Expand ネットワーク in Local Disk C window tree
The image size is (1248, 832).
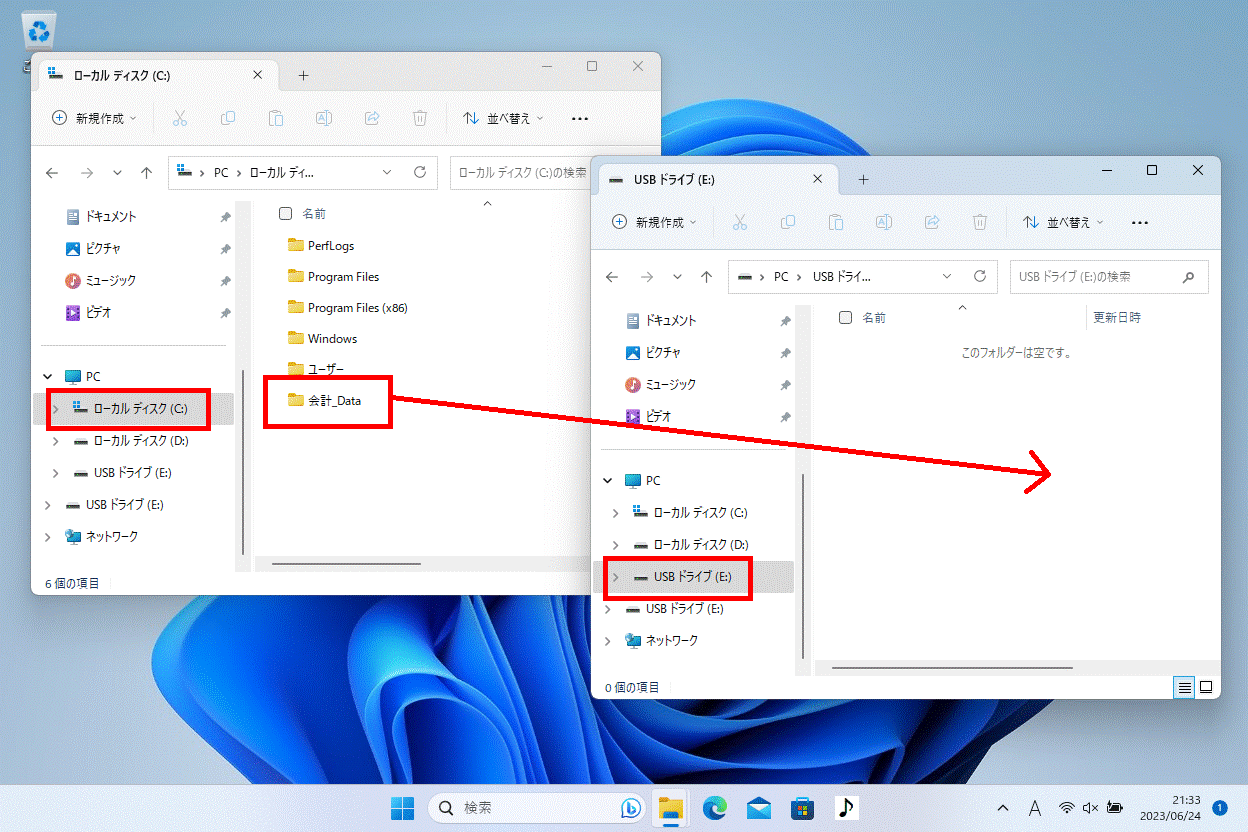coord(47,537)
